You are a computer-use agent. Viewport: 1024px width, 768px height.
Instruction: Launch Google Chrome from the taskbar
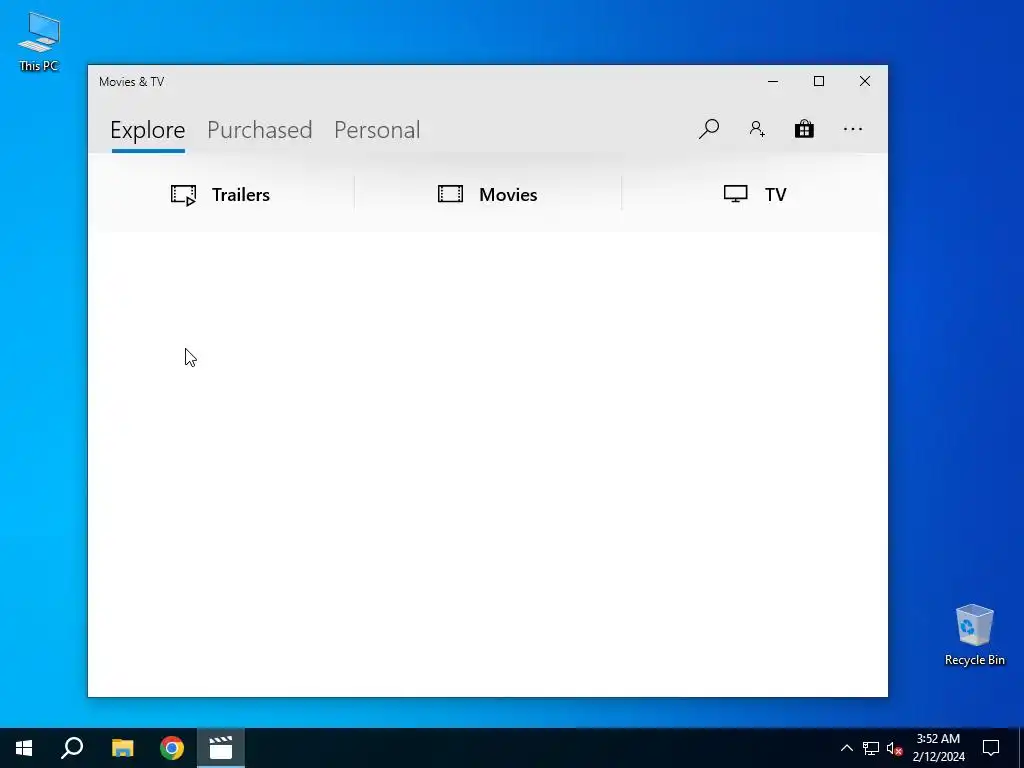[x=172, y=748]
